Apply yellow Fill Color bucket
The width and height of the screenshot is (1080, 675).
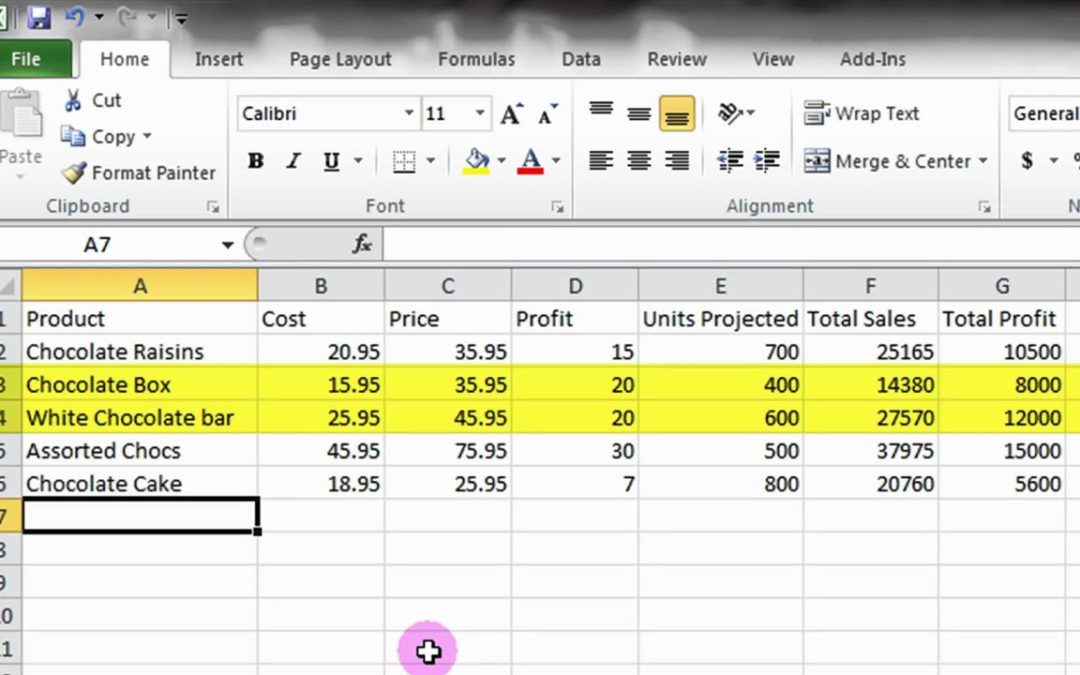point(476,162)
